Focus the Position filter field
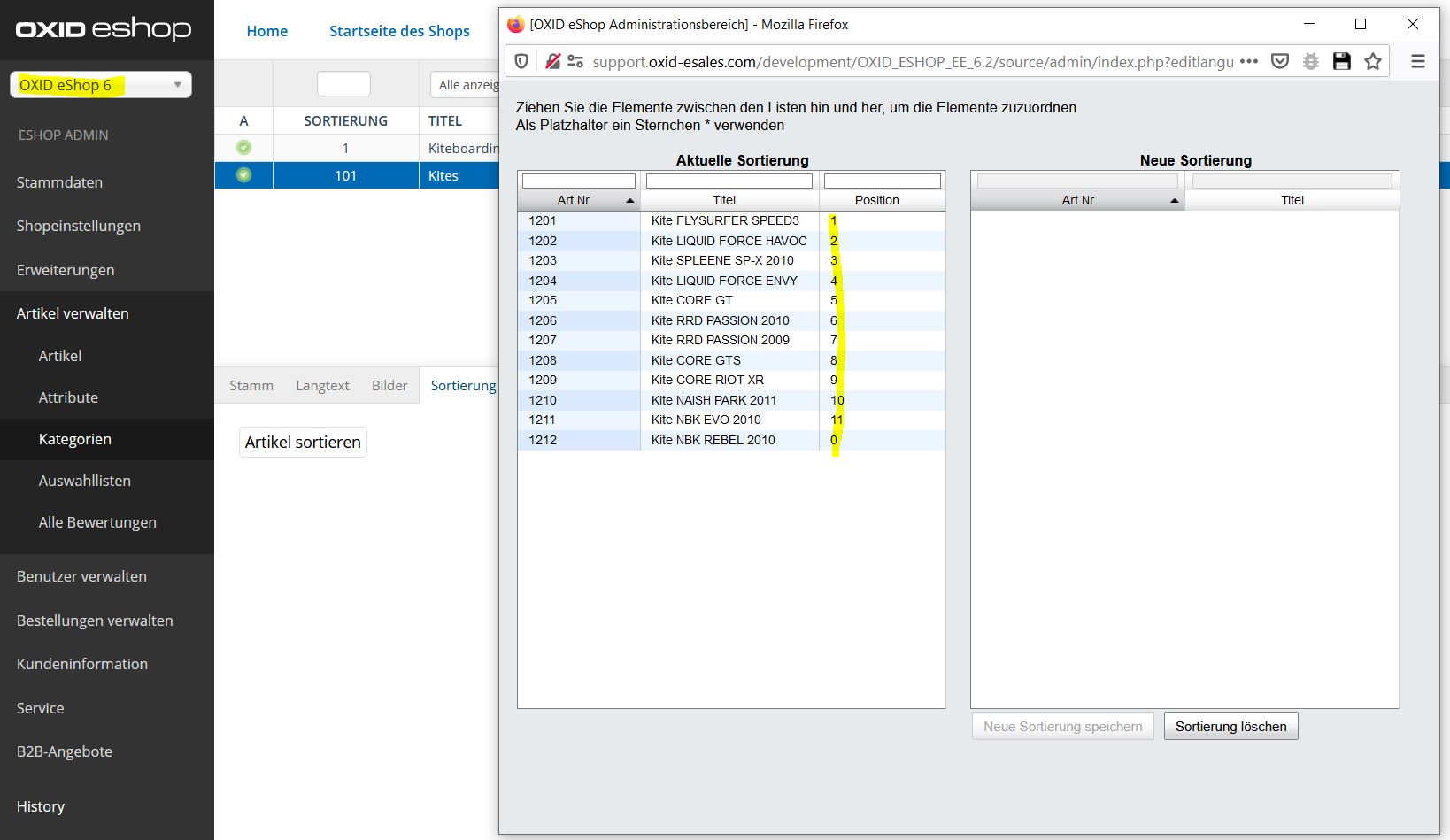The width and height of the screenshot is (1450, 840). pyautogui.click(x=883, y=181)
